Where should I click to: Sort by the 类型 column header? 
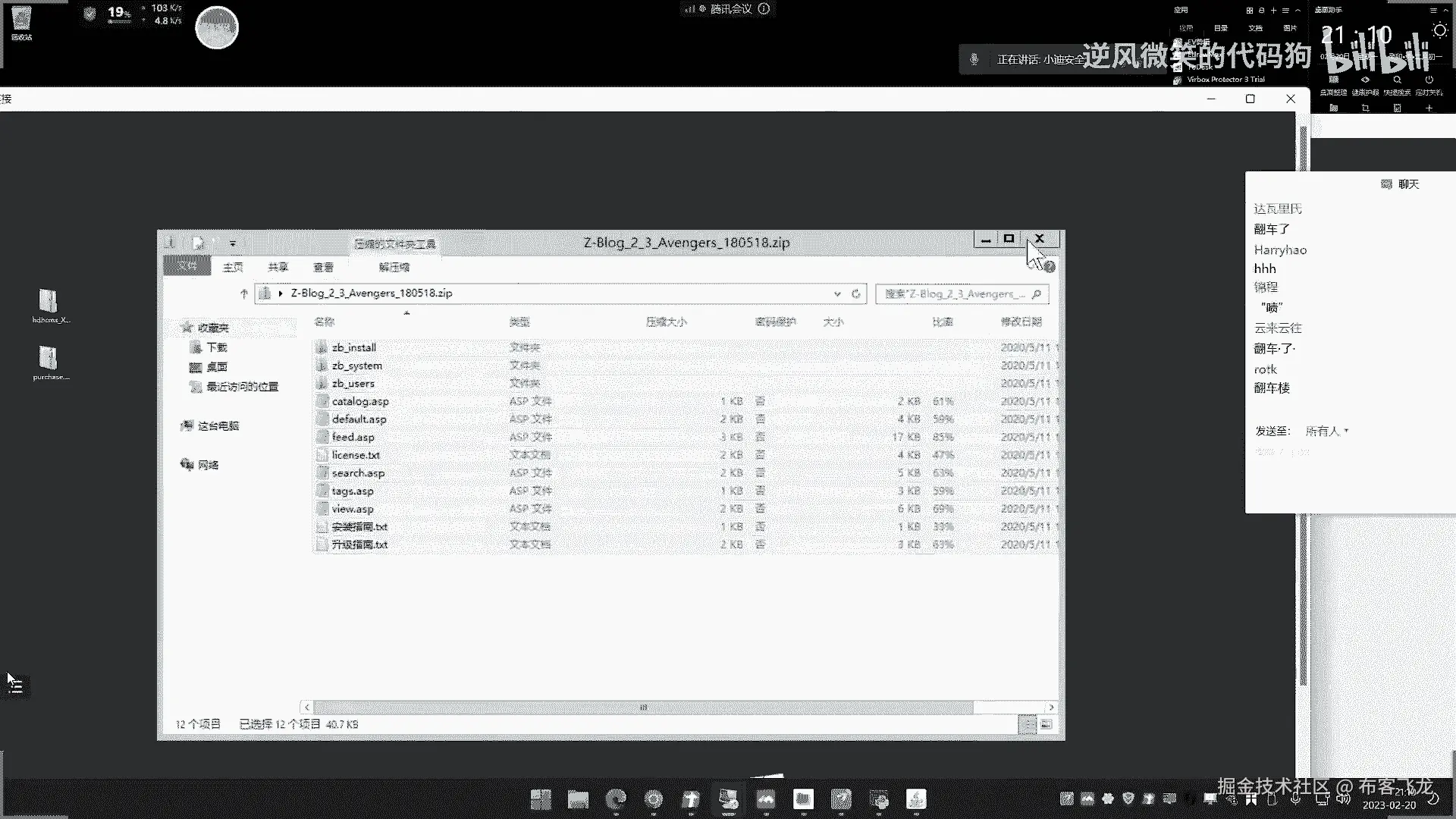(x=519, y=322)
